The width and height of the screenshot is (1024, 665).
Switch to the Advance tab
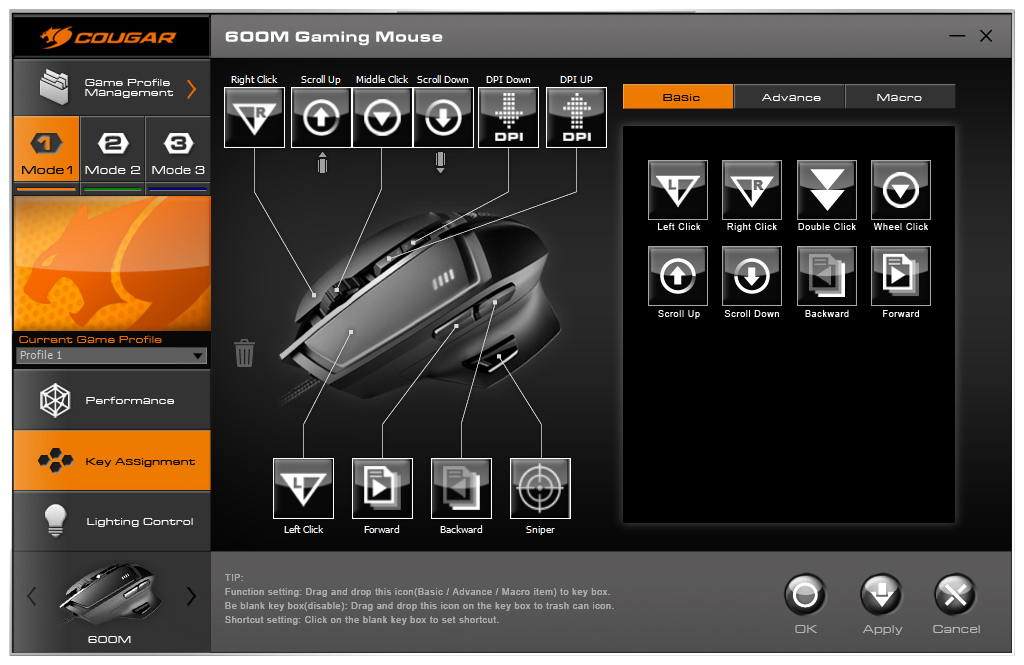pyautogui.click(x=790, y=97)
